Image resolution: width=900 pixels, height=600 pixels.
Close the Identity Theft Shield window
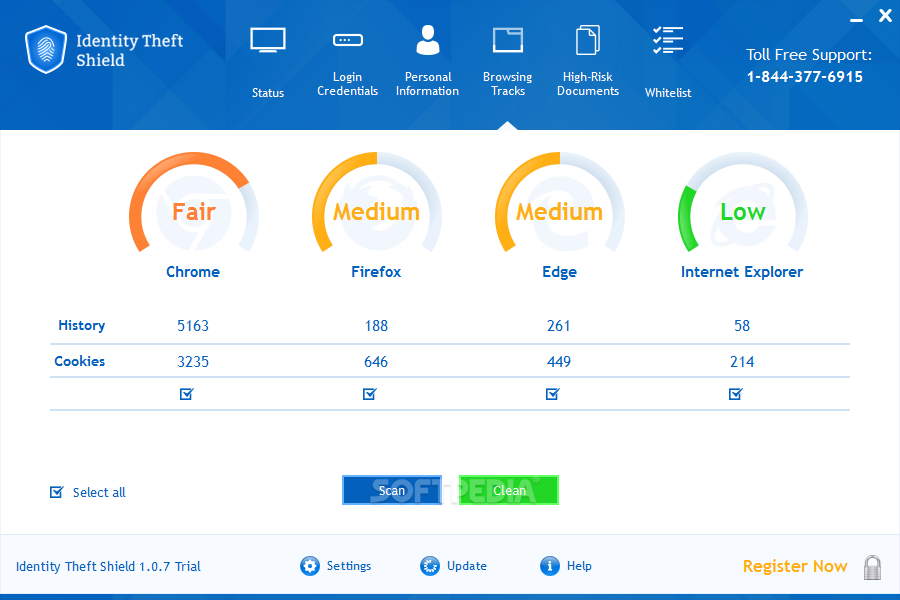point(885,16)
